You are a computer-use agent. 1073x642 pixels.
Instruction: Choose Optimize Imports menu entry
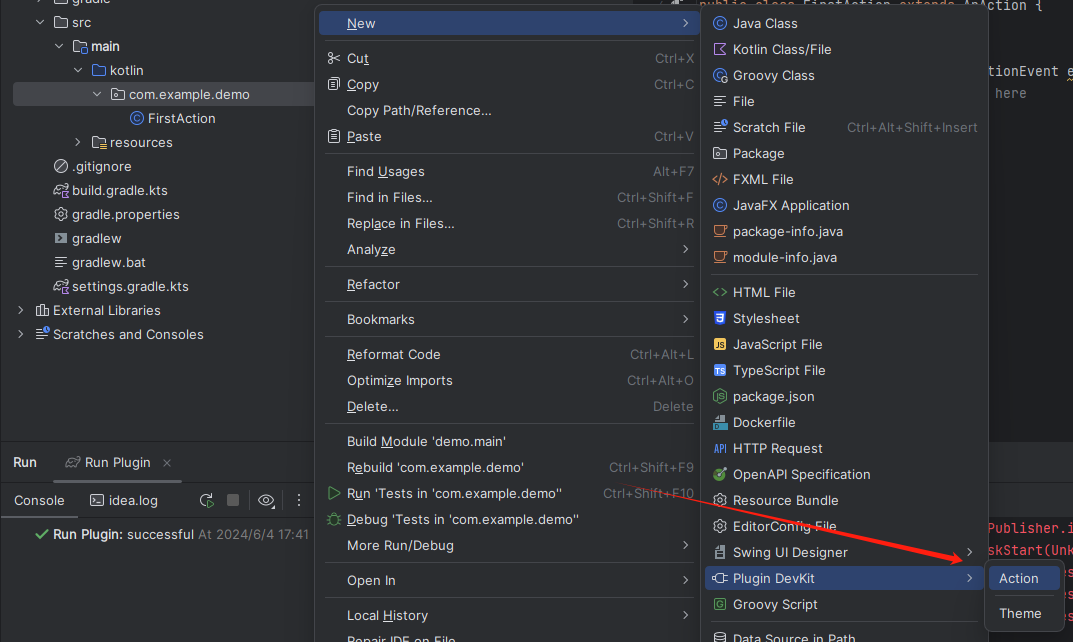pyautogui.click(x=509, y=380)
